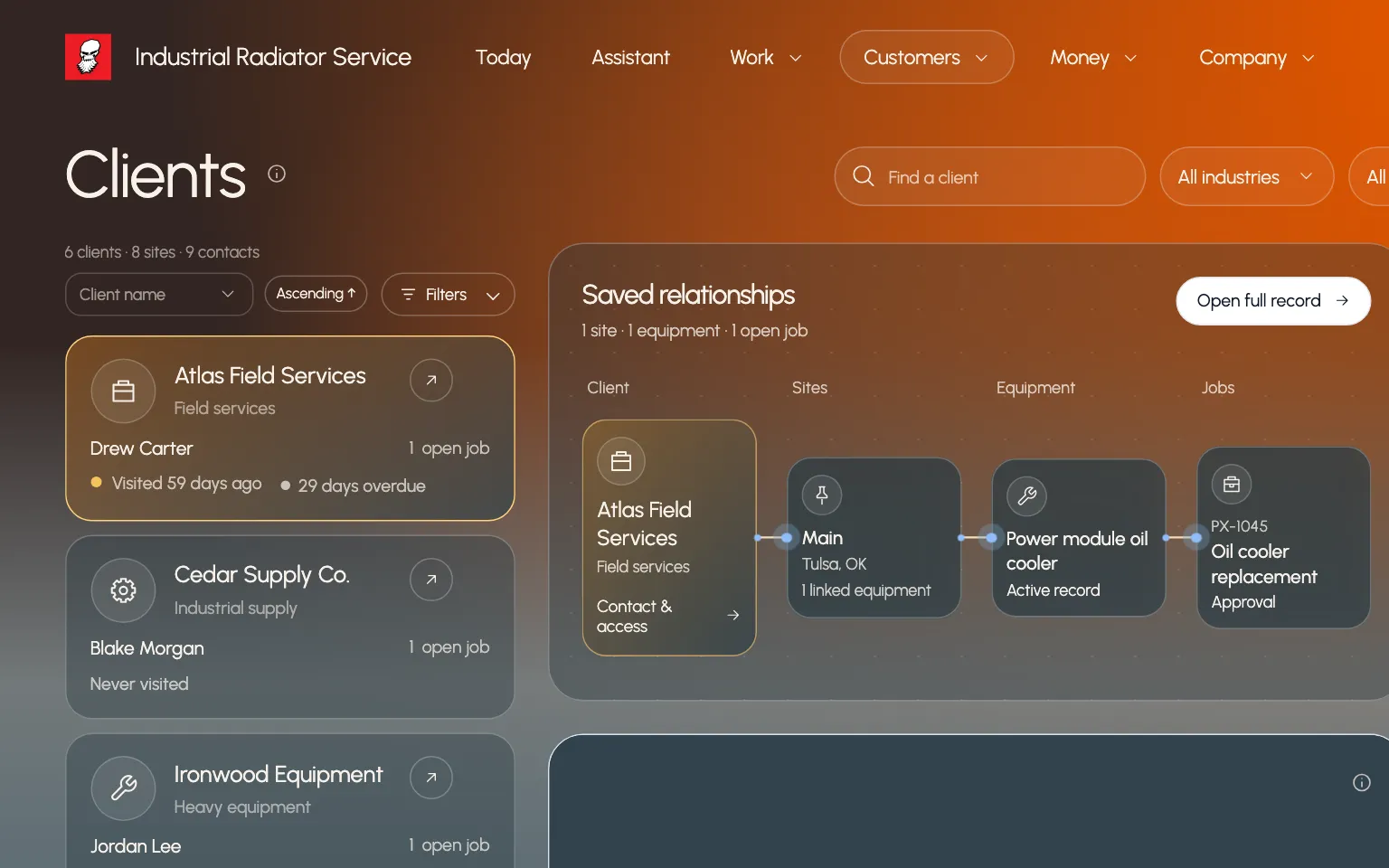Viewport: 1389px width, 868px height.
Task: Click the Jordan Lee contact name
Action: pyautogui.click(x=136, y=846)
